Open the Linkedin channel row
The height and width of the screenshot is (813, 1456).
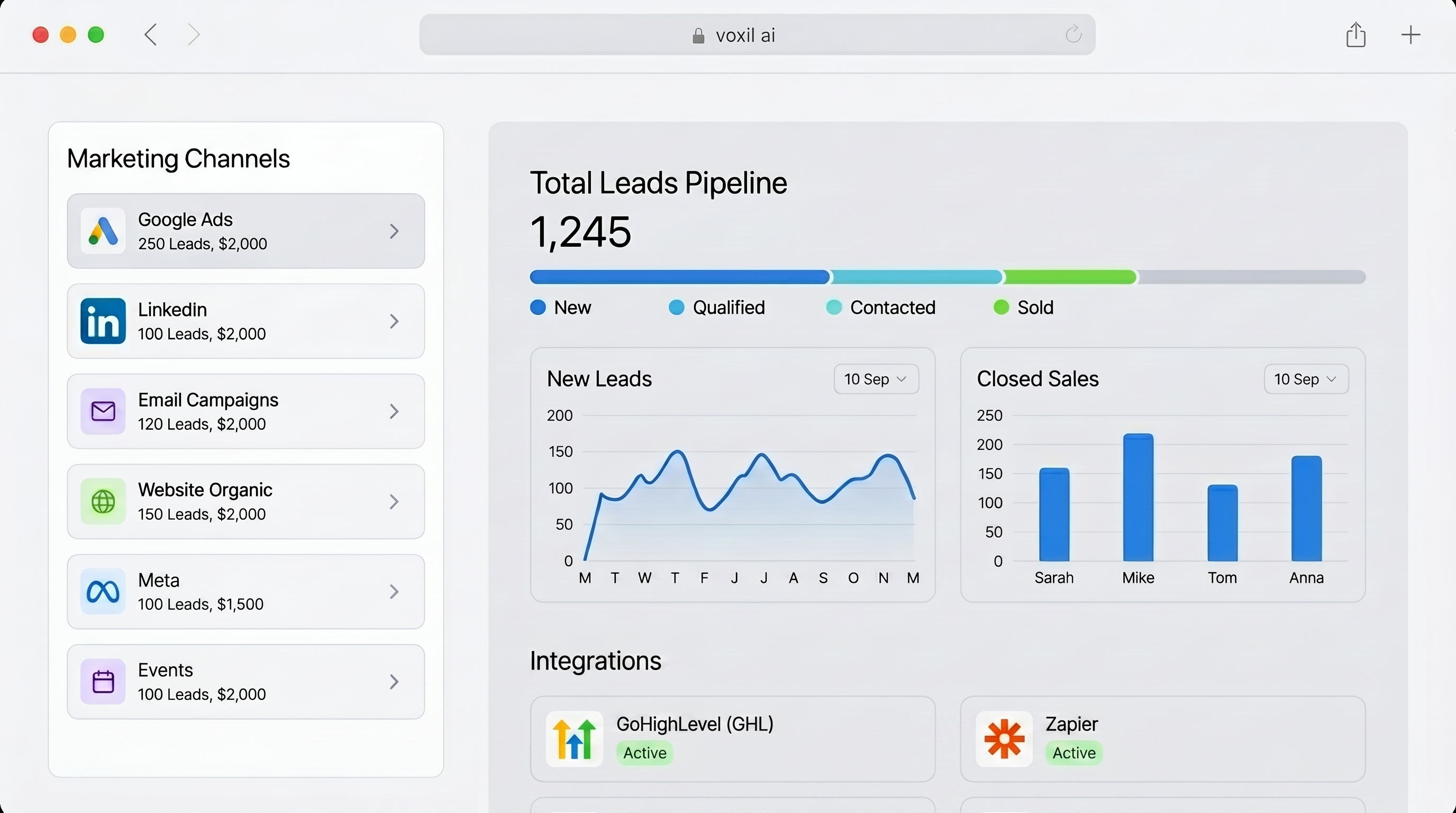point(246,321)
